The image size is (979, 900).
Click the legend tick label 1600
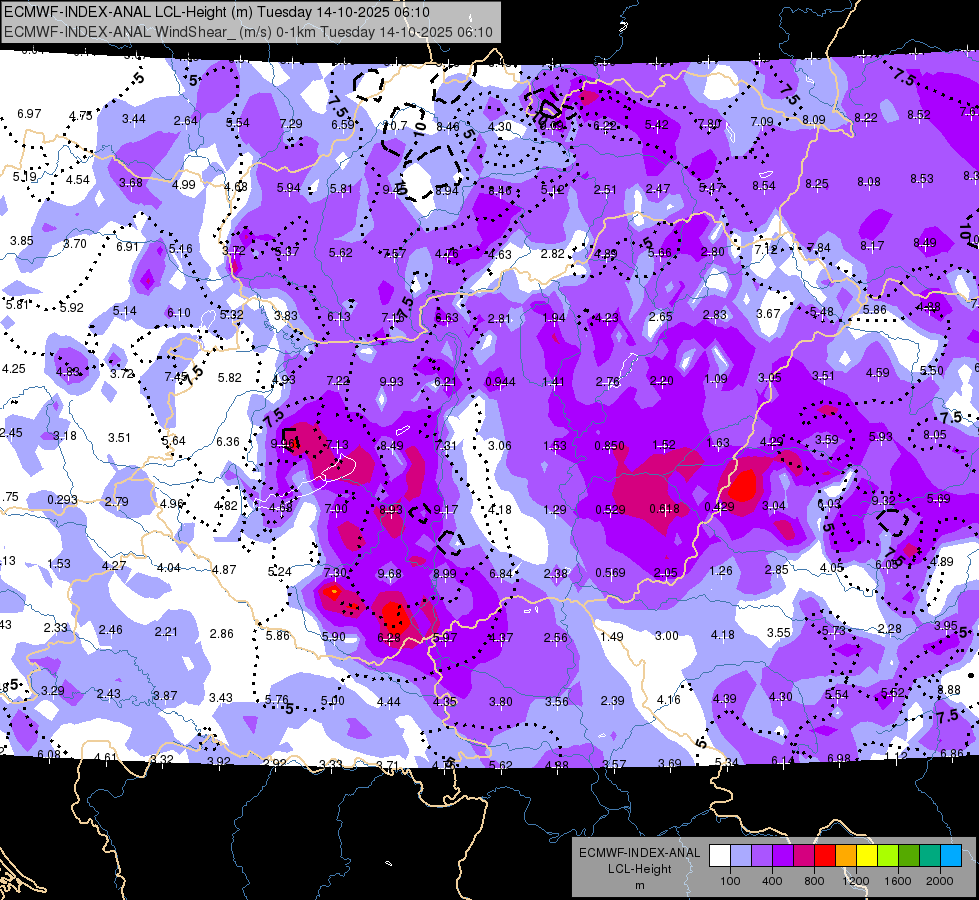(897, 881)
